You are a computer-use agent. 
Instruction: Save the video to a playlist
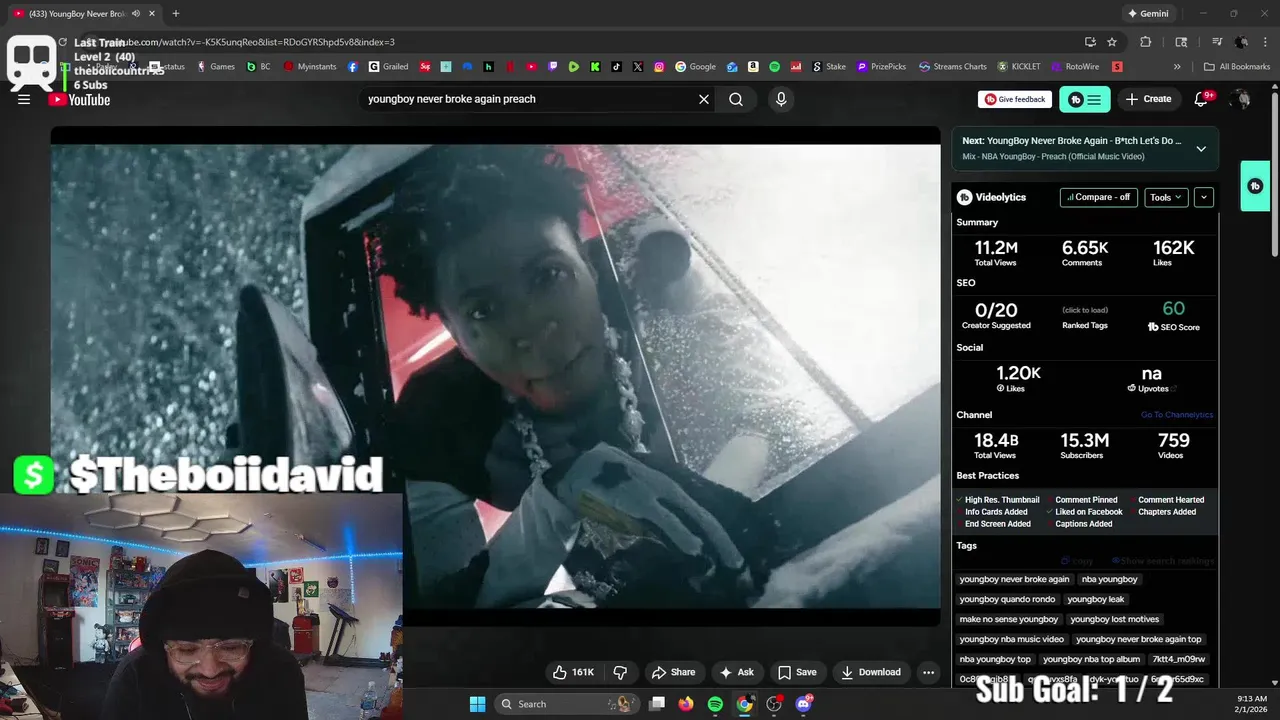coord(797,672)
